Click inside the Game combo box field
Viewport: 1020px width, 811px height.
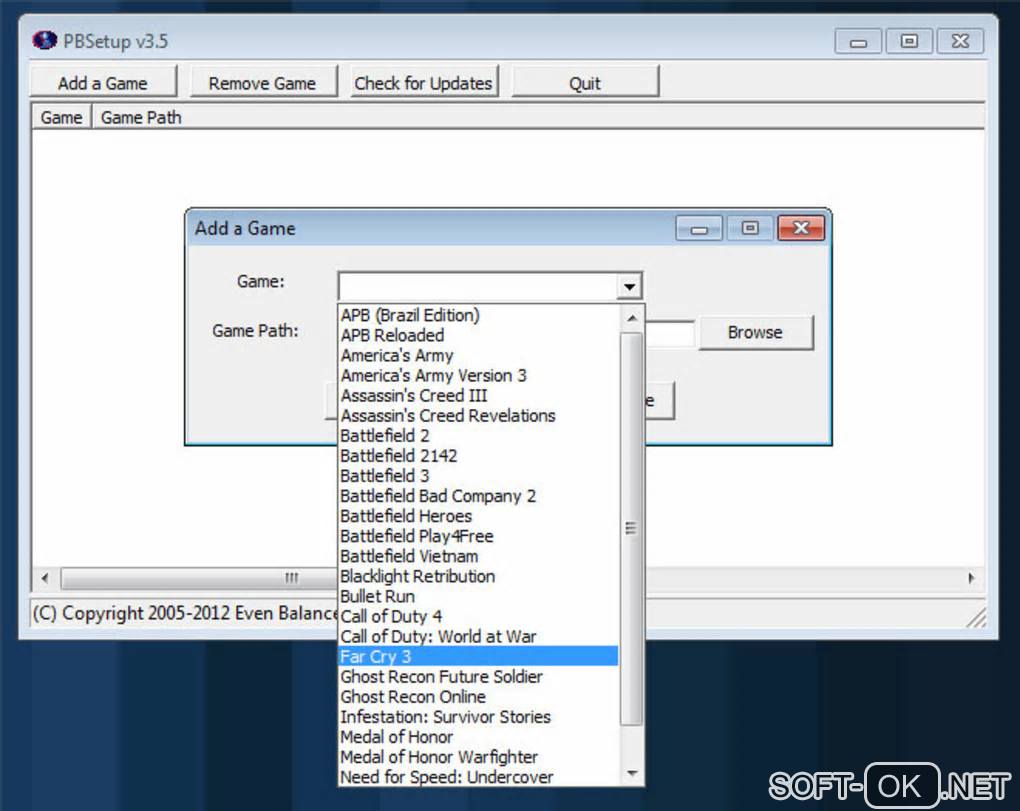[x=477, y=286]
